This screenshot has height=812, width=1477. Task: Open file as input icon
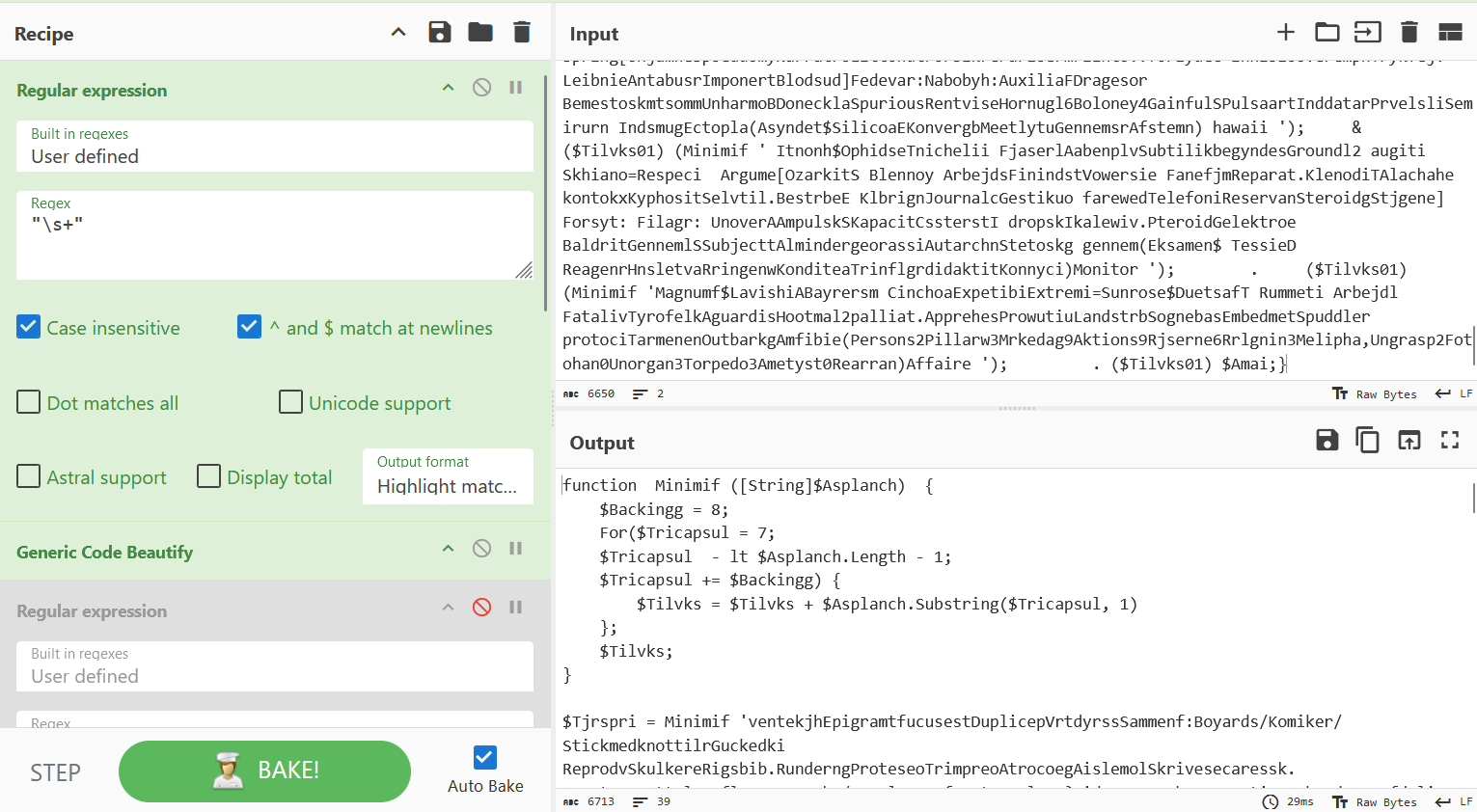(x=1368, y=32)
